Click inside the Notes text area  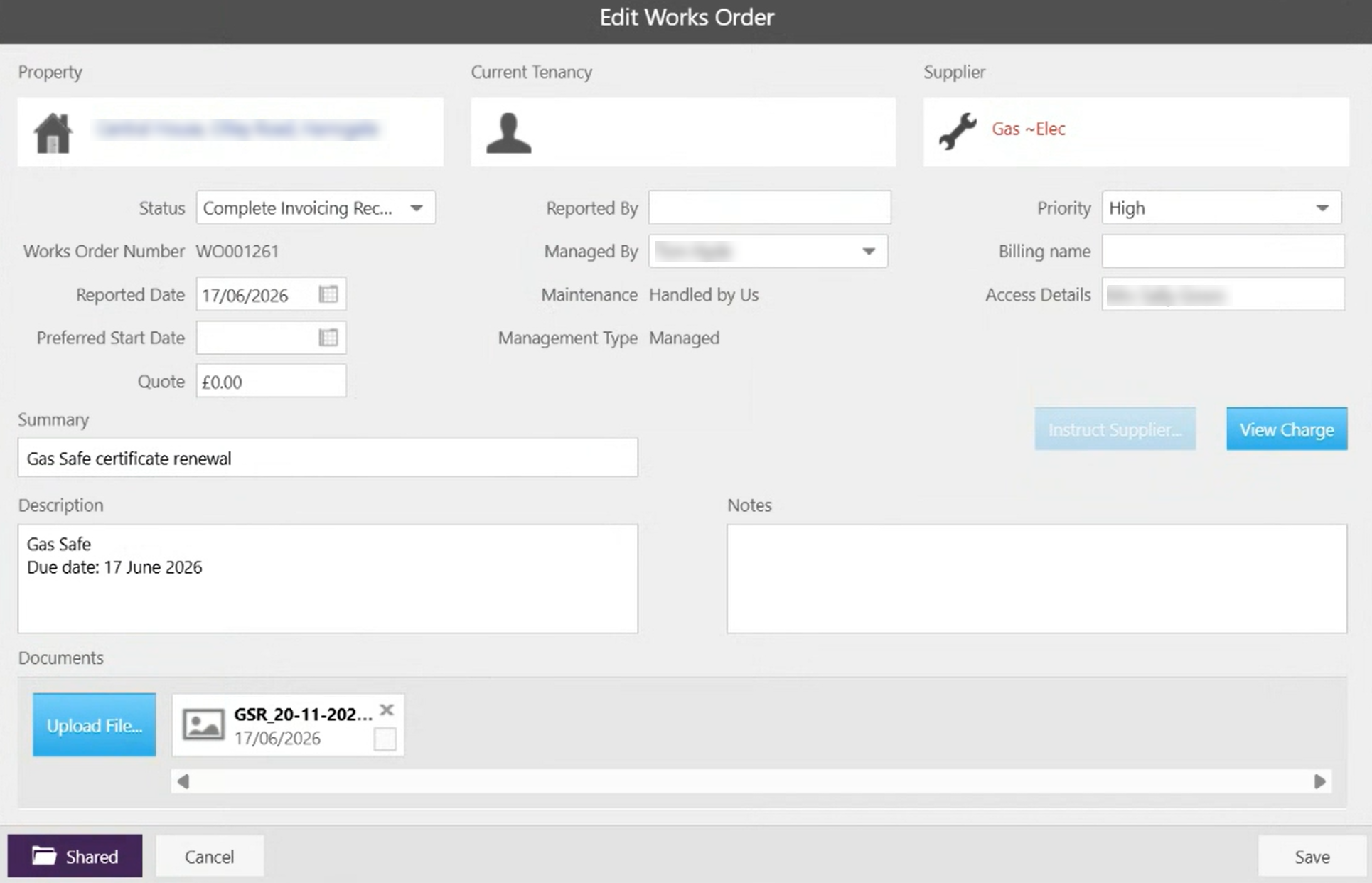1036,579
